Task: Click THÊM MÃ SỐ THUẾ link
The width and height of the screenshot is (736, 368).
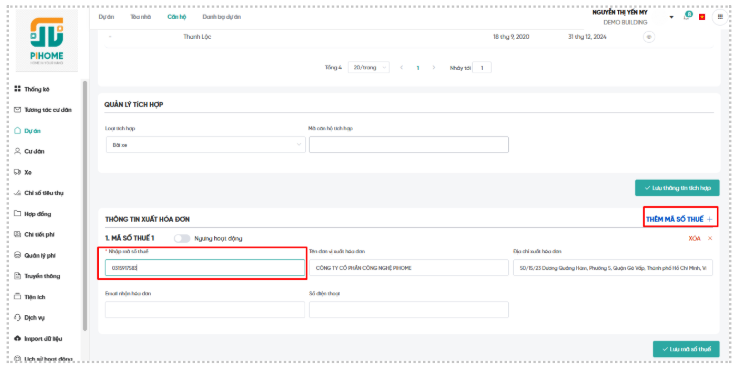Action: click(x=679, y=219)
